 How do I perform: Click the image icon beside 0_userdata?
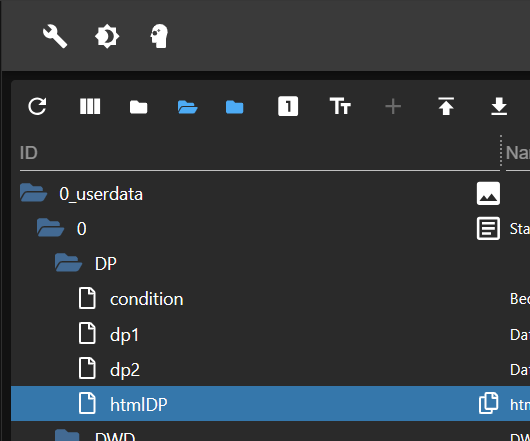point(488,194)
